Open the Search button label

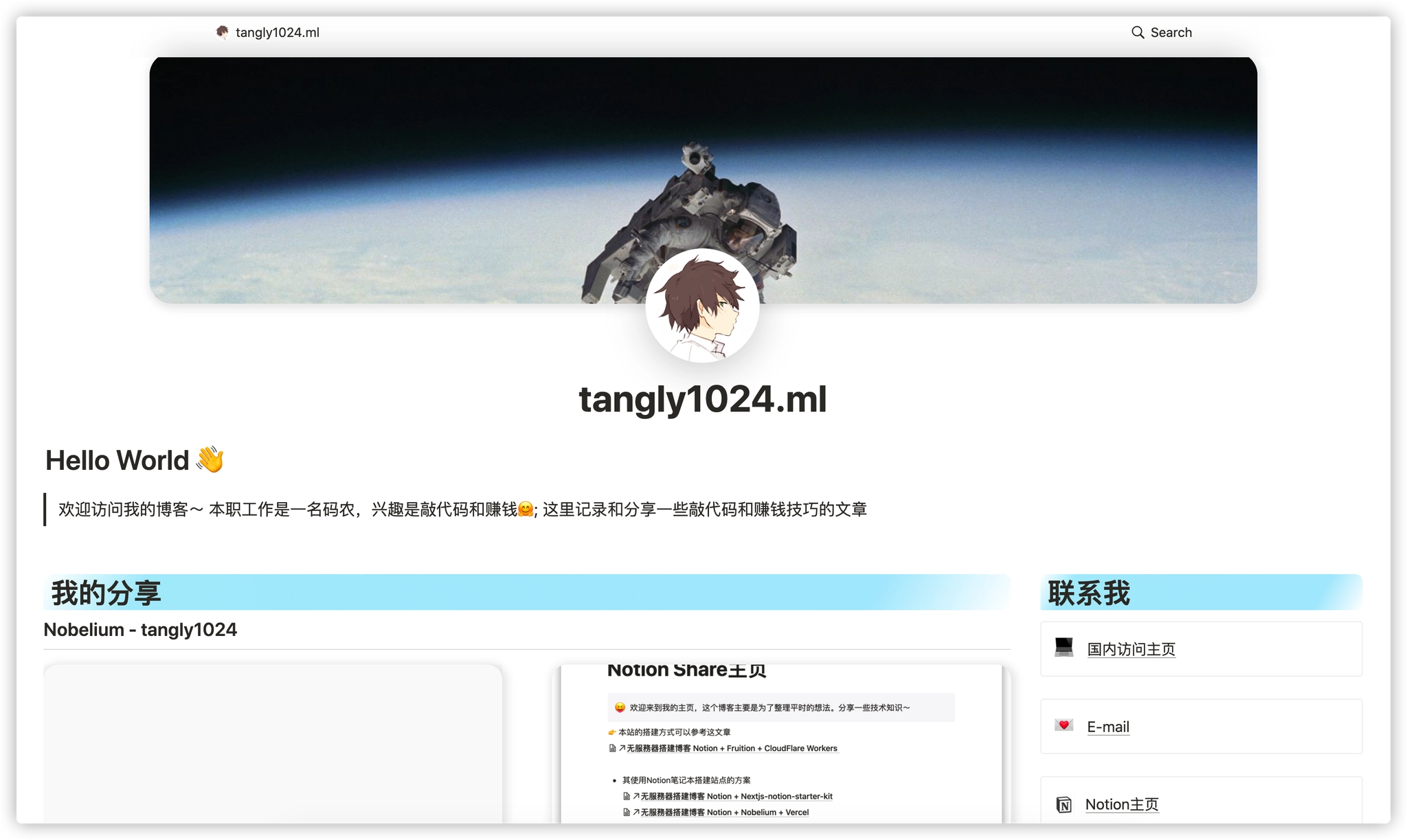[1171, 32]
